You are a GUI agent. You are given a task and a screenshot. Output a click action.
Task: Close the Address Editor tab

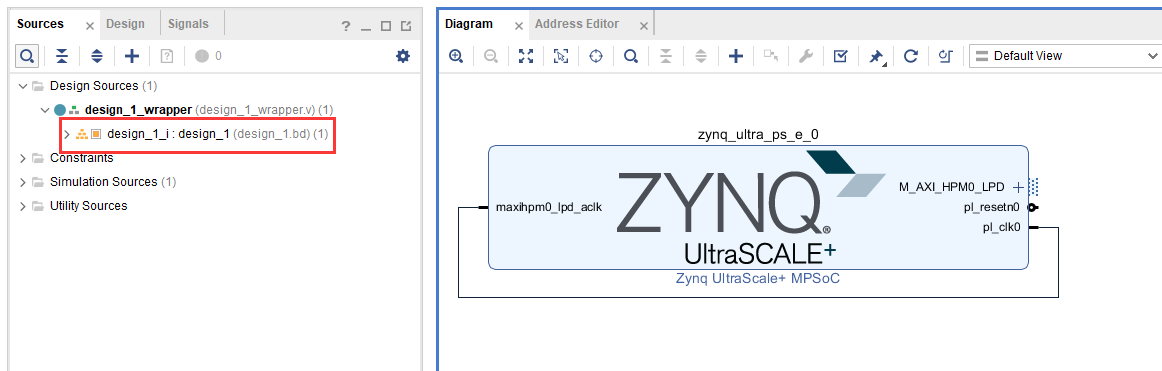(643, 26)
